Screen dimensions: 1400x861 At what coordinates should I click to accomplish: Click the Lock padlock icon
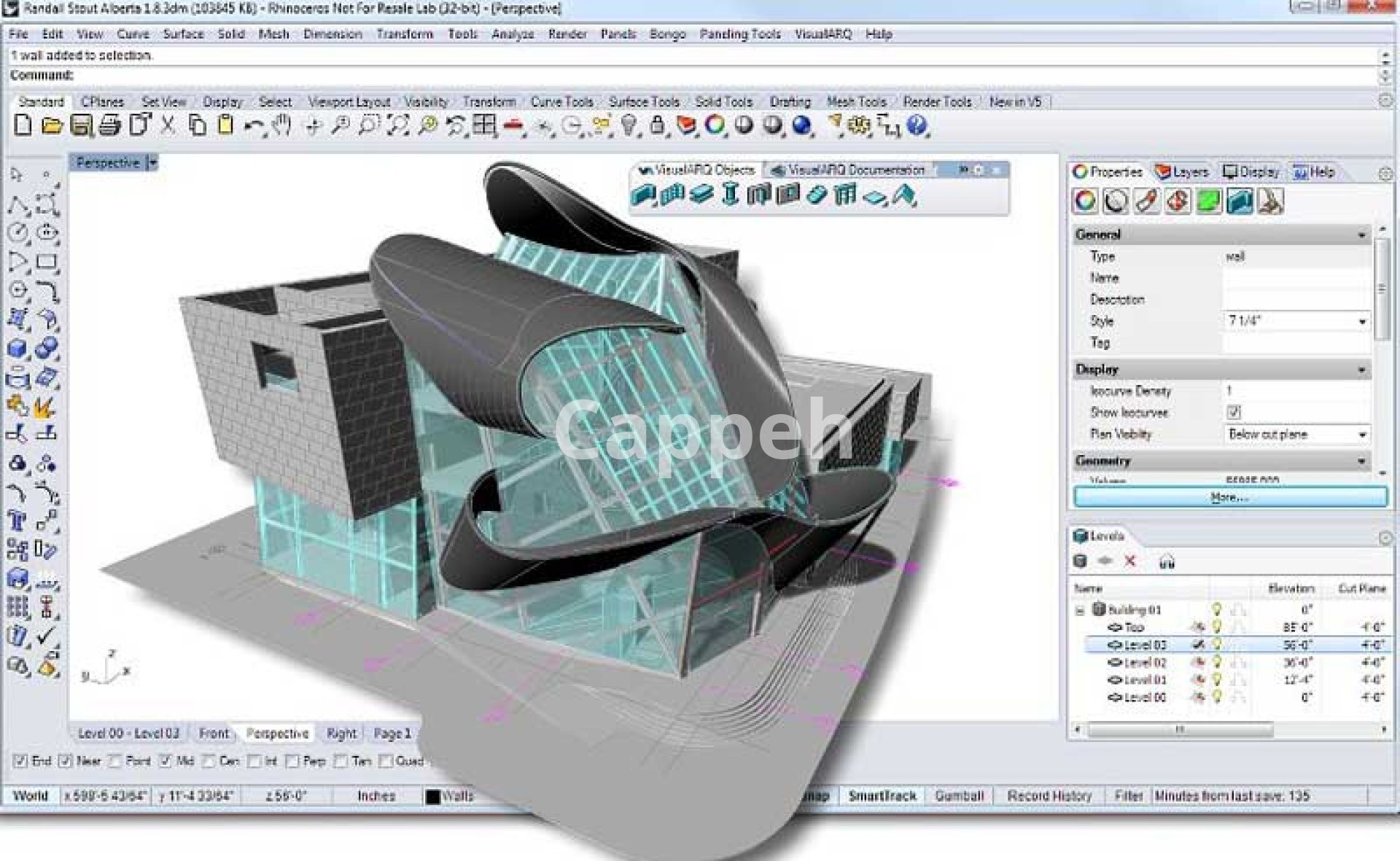(657, 126)
